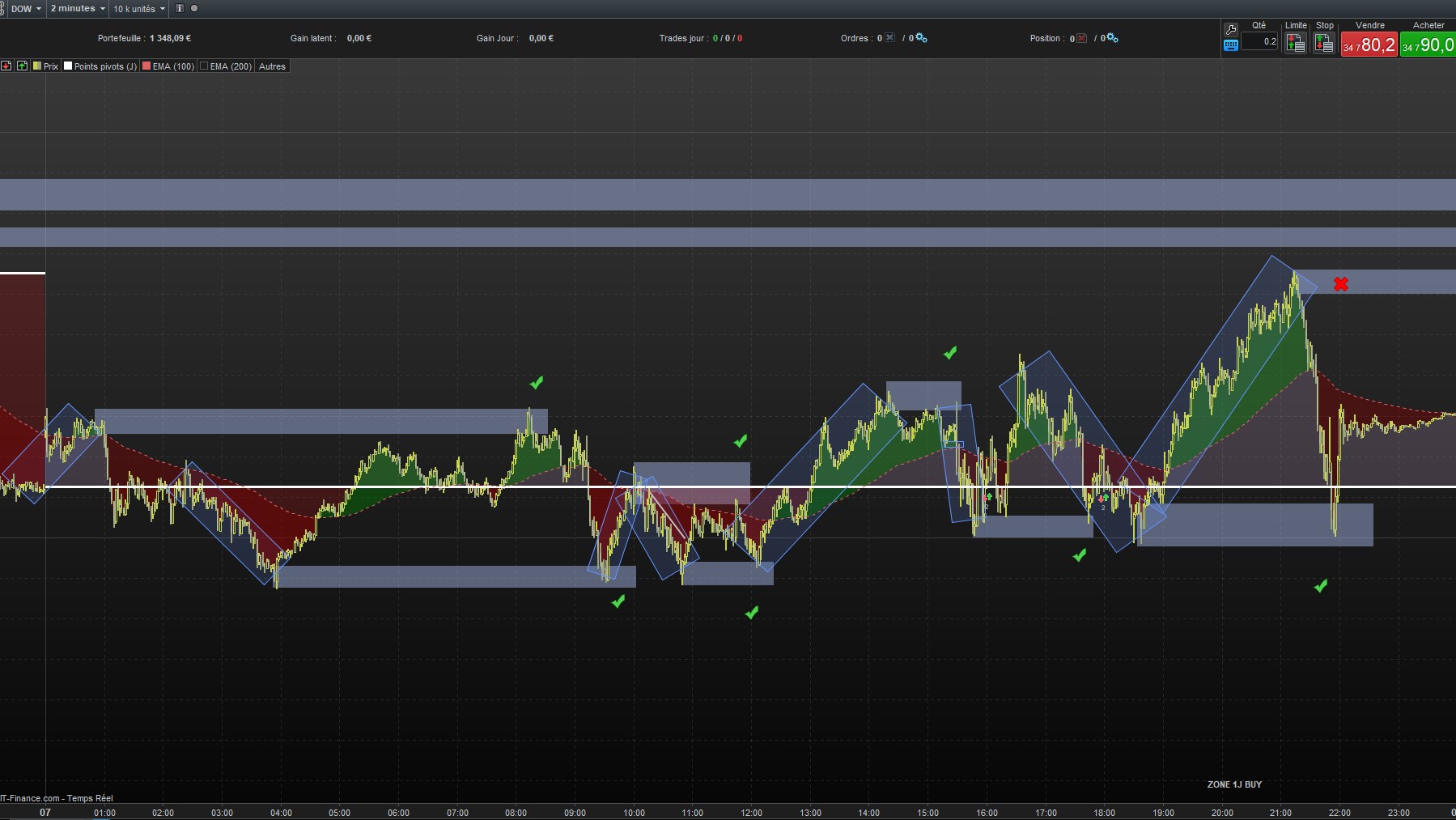This screenshot has width=1456, height=820.
Task: Open the 10 k unités dropdown
Action: 139,9
